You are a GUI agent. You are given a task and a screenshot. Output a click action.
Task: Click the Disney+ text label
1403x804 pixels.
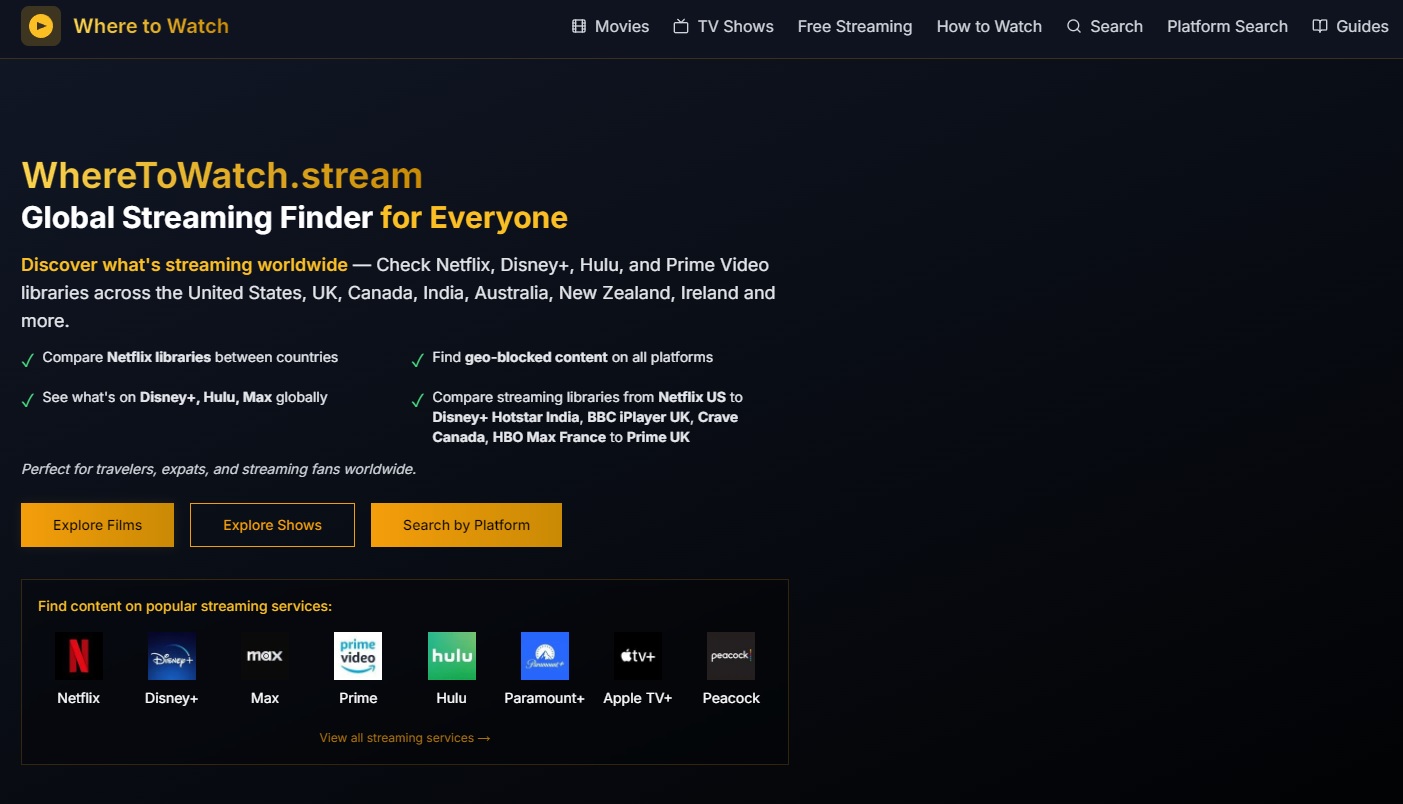pyautogui.click(x=172, y=698)
